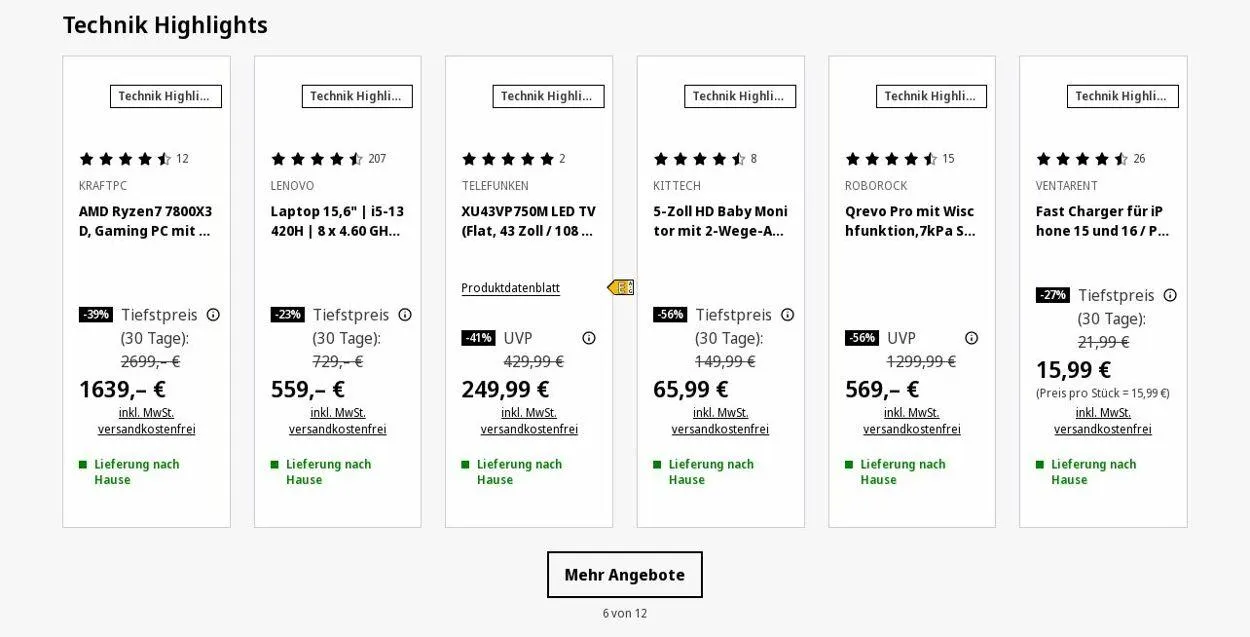The height and width of the screenshot is (637, 1250).
Task: Click UVP info icon on Telefunken TV
Action: (x=589, y=338)
